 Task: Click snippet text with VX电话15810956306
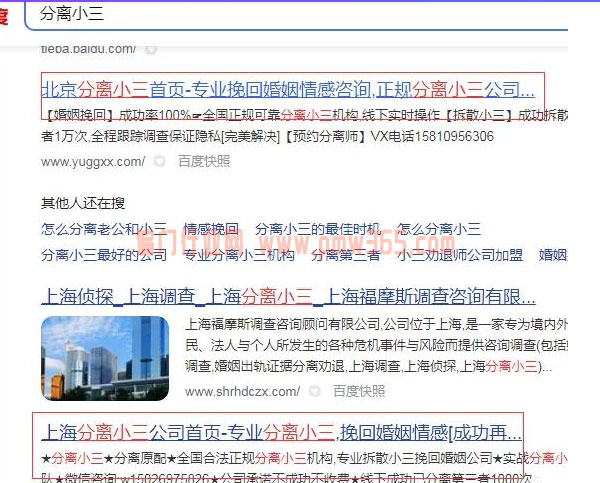(267, 137)
